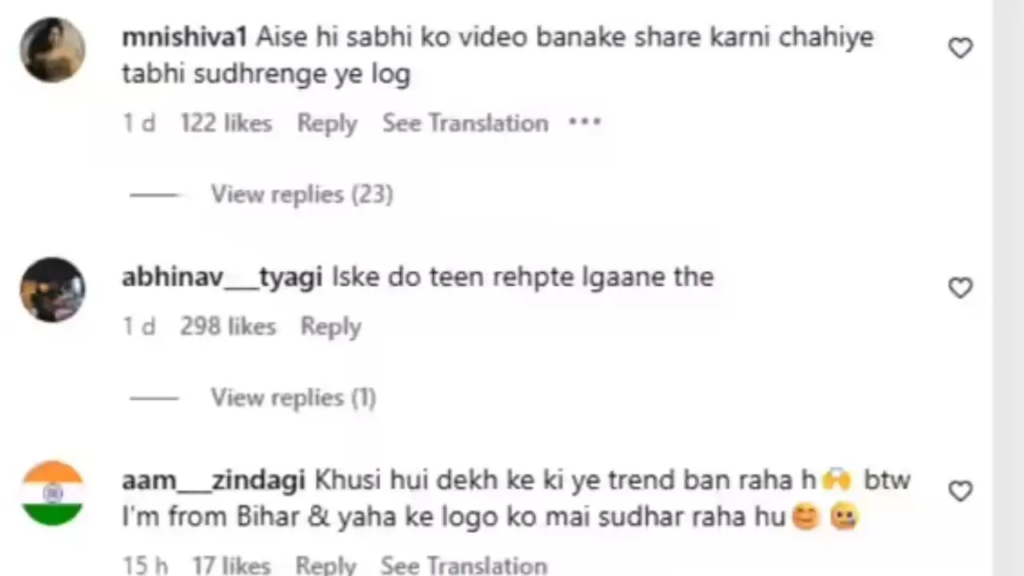The image size is (1024, 576).
Task: See Translation of aam__zindagi's comment
Action: [x=464, y=565]
